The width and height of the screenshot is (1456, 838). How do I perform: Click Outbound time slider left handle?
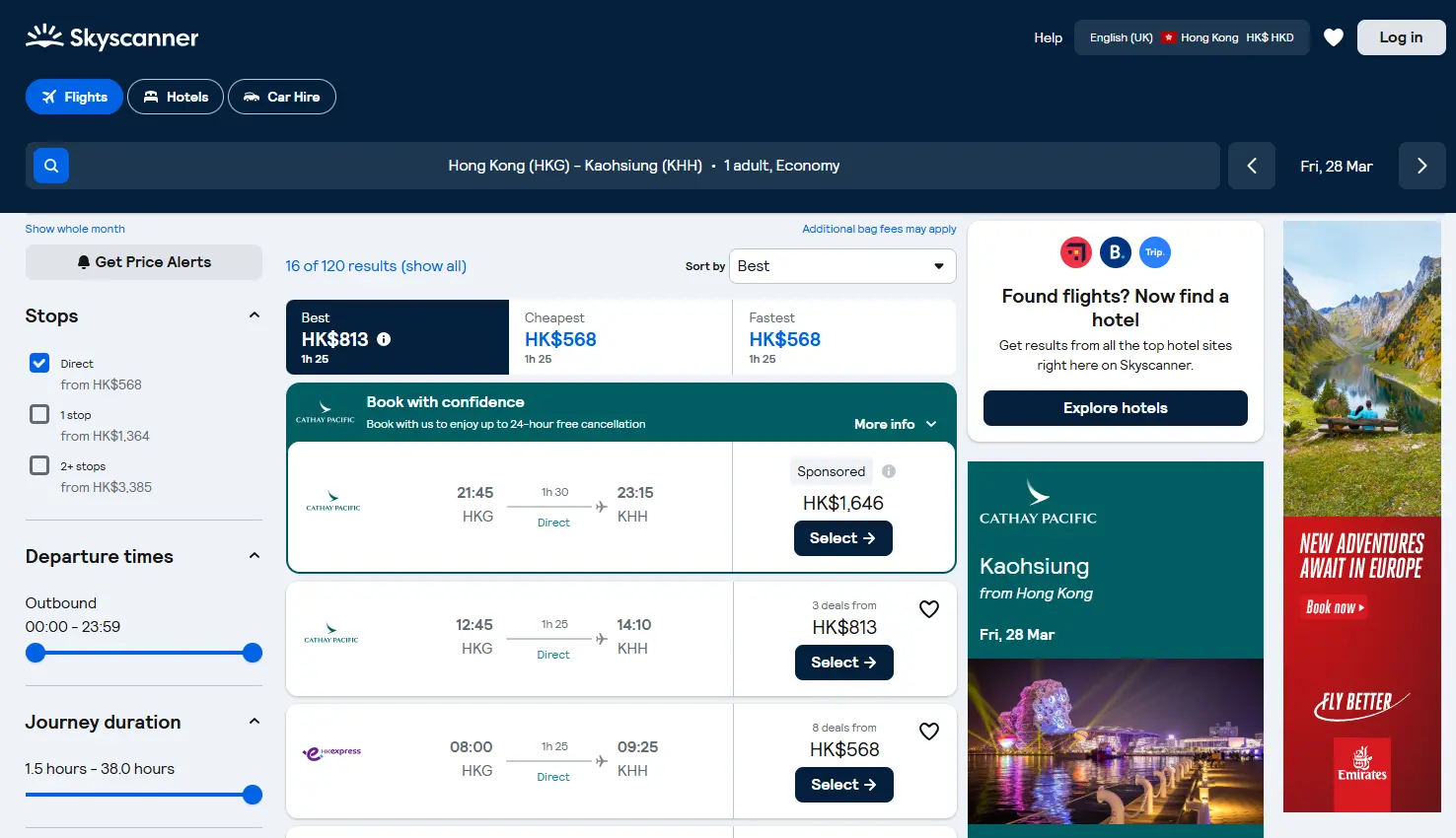click(x=36, y=653)
